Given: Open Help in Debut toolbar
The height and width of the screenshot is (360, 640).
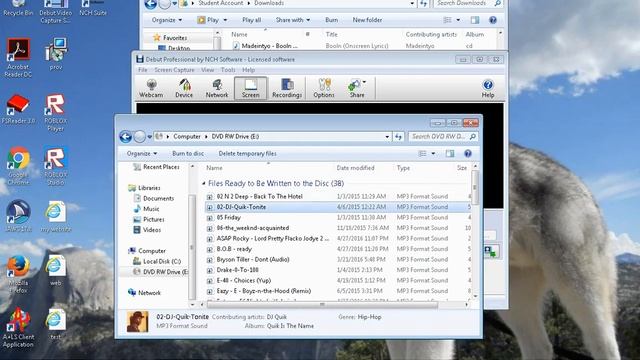Looking at the screenshot, I should click(x=488, y=88).
